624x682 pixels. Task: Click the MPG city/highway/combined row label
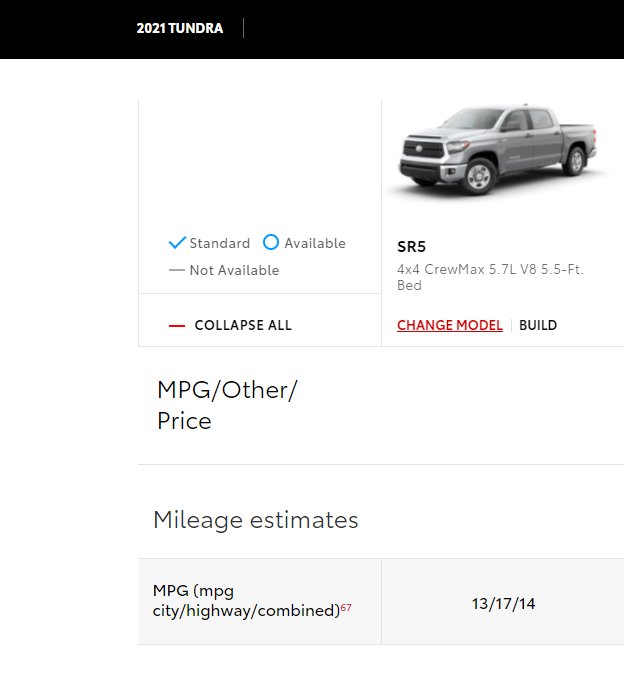(246, 601)
